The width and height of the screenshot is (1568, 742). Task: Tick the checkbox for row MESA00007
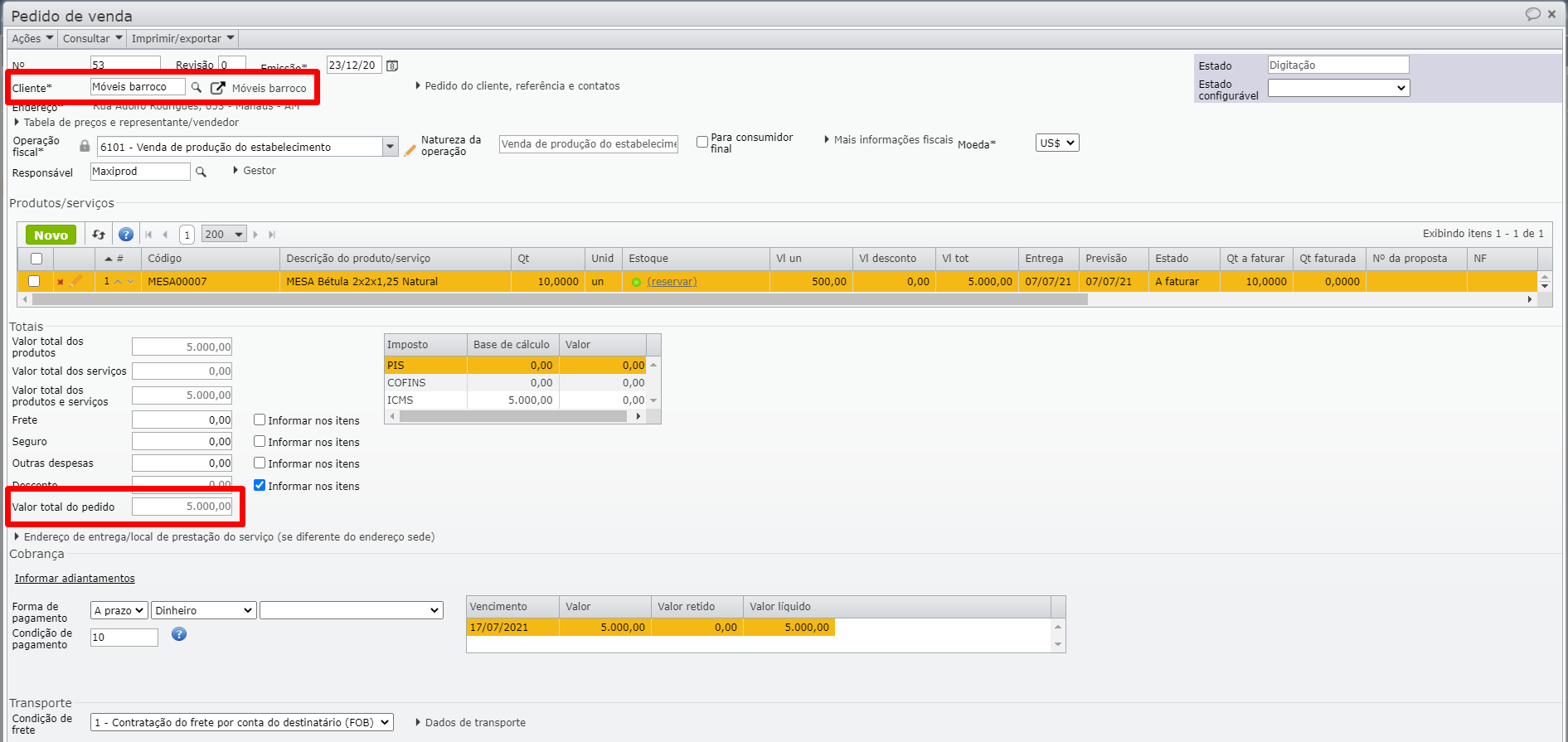click(34, 281)
